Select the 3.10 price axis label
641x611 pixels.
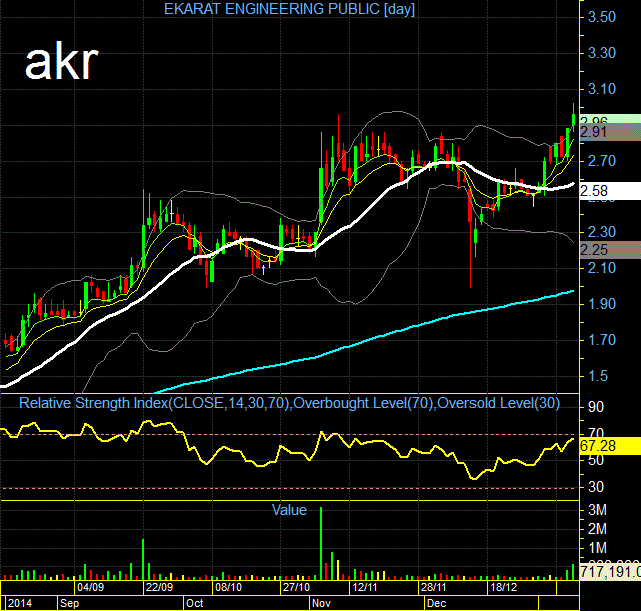pyautogui.click(x=601, y=89)
